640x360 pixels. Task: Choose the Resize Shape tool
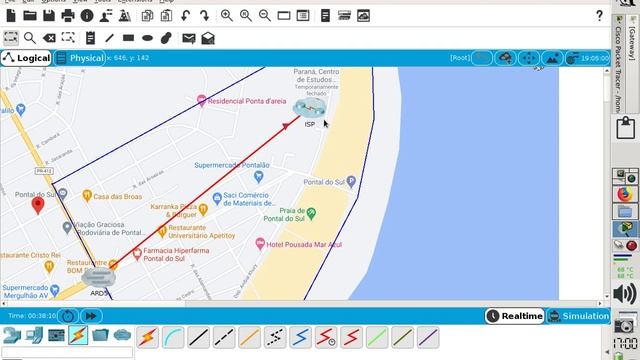pyautogui.click(x=68, y=38)
